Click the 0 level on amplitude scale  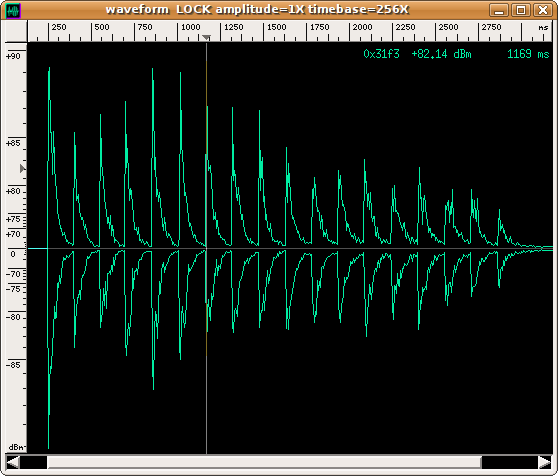(x=13, y=254)
